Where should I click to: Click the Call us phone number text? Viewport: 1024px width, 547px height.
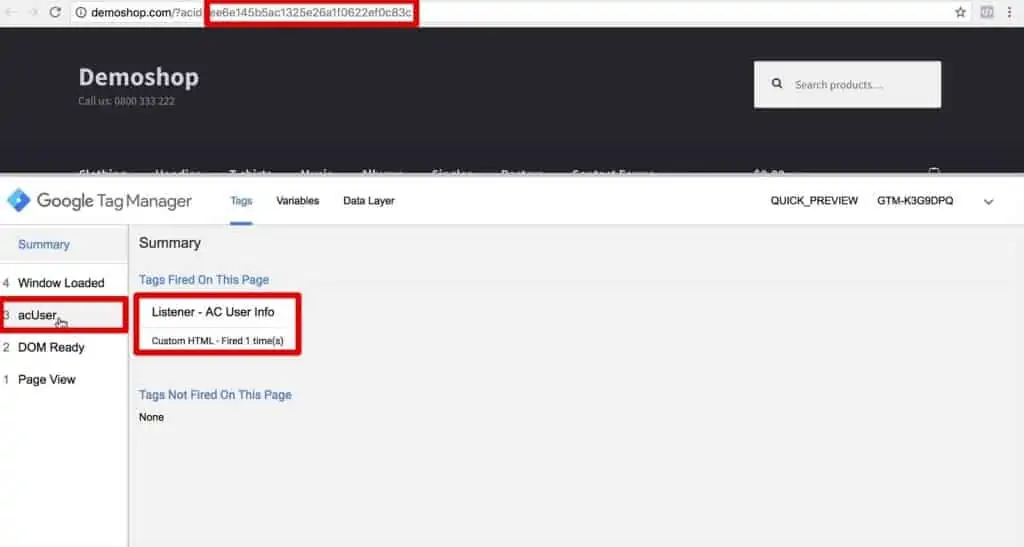click(126, 101)
